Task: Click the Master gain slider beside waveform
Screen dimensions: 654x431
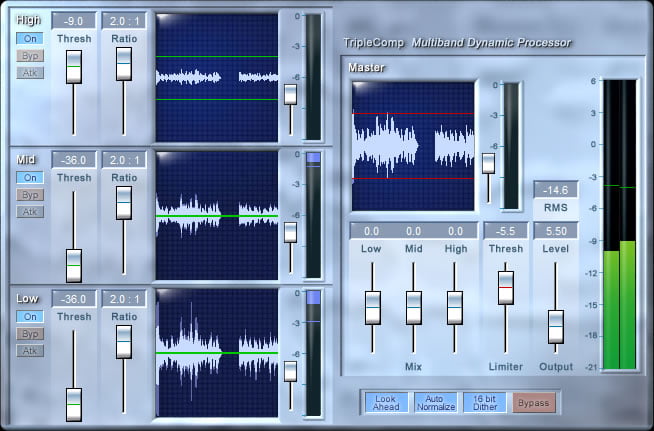Action: tap(488, 163)
